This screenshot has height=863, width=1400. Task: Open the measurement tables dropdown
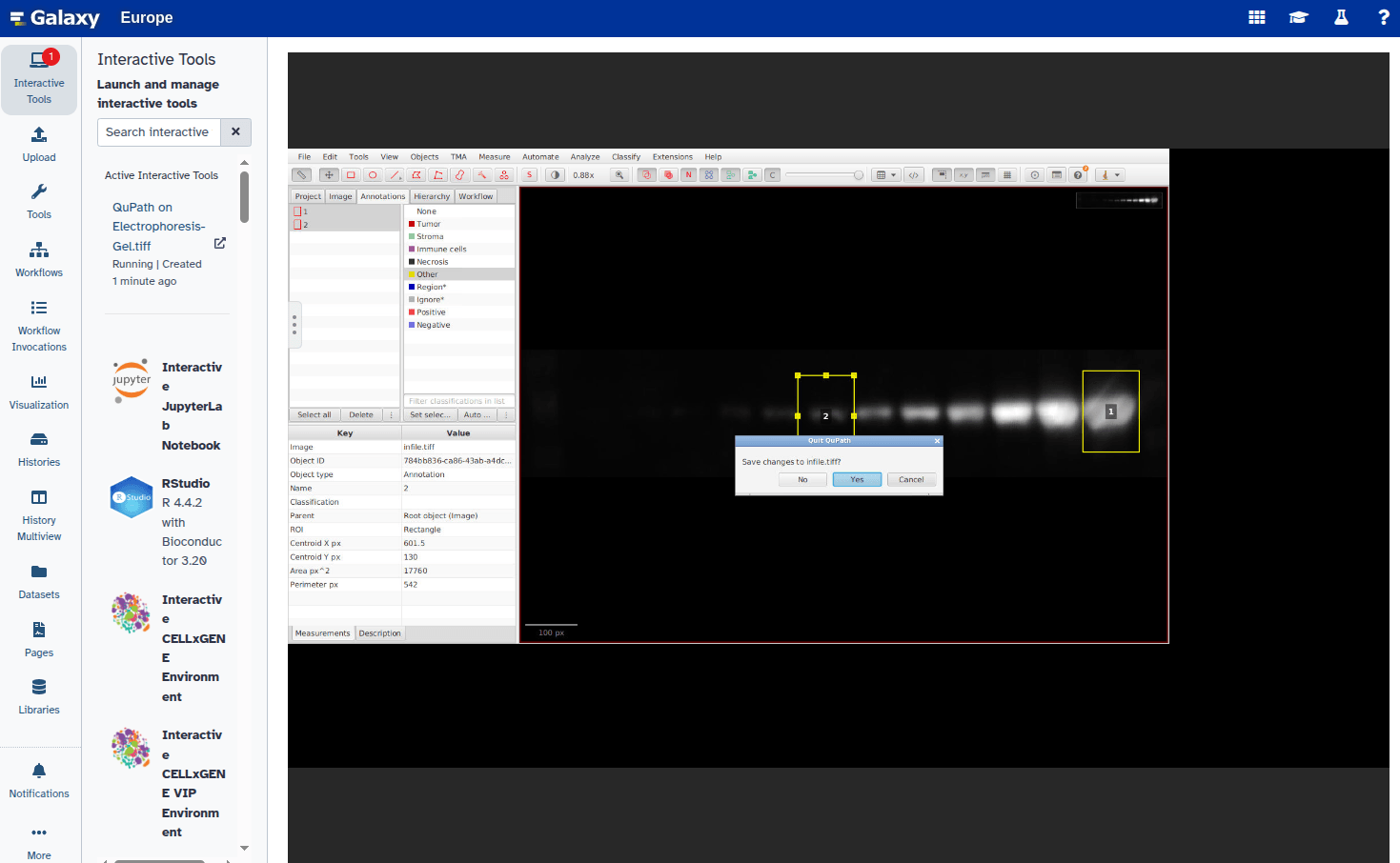886,175
